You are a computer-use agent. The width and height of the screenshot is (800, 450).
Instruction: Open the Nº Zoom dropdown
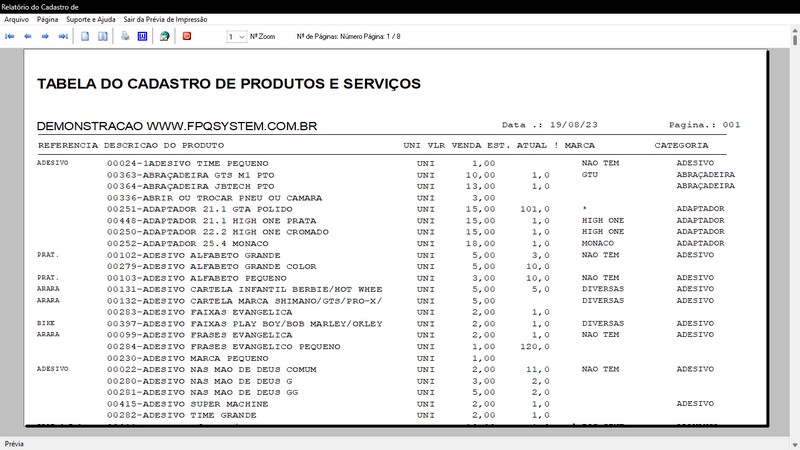click(237, 36)
